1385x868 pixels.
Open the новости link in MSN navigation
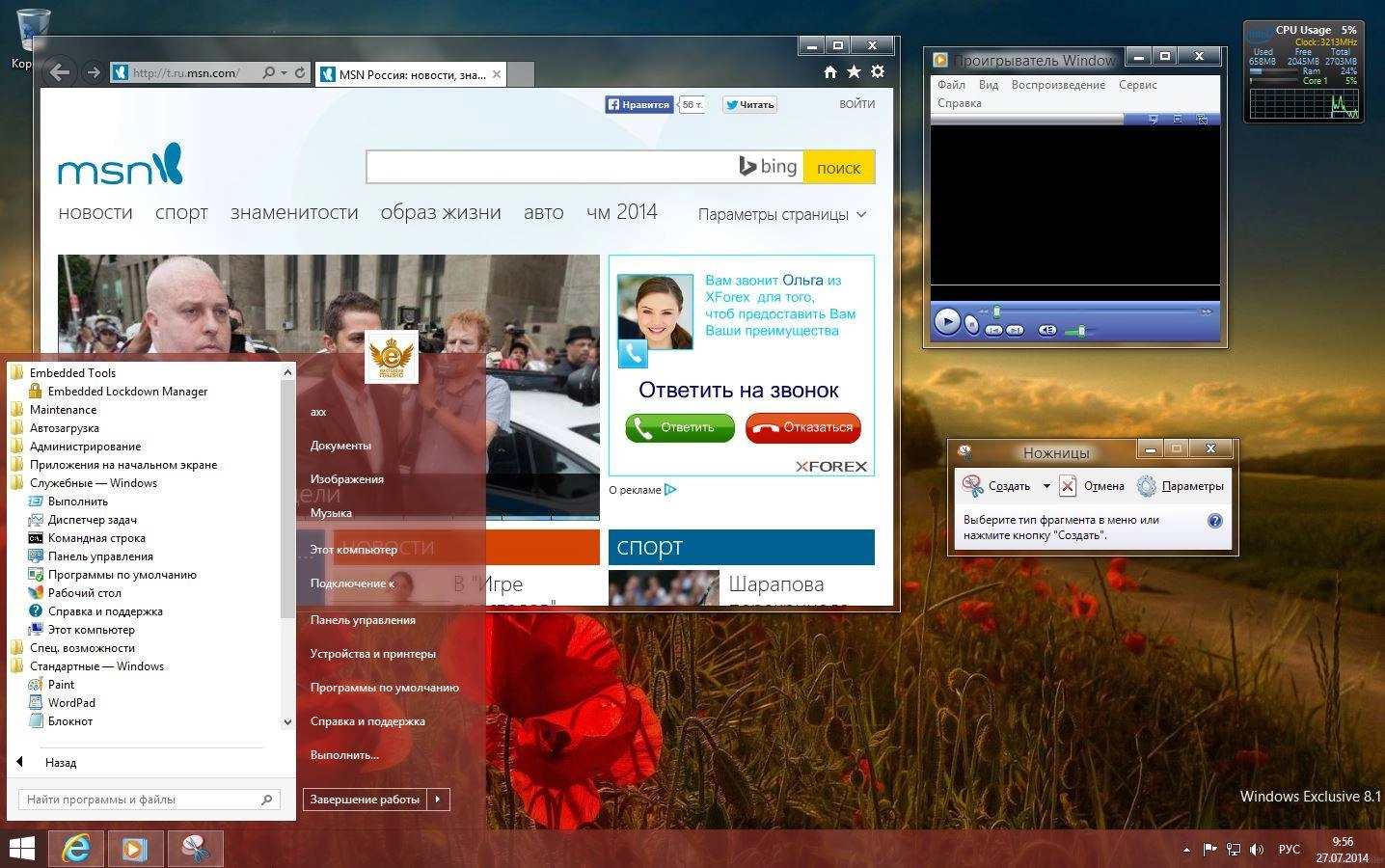pyautogui.click(x=95, y=212)
